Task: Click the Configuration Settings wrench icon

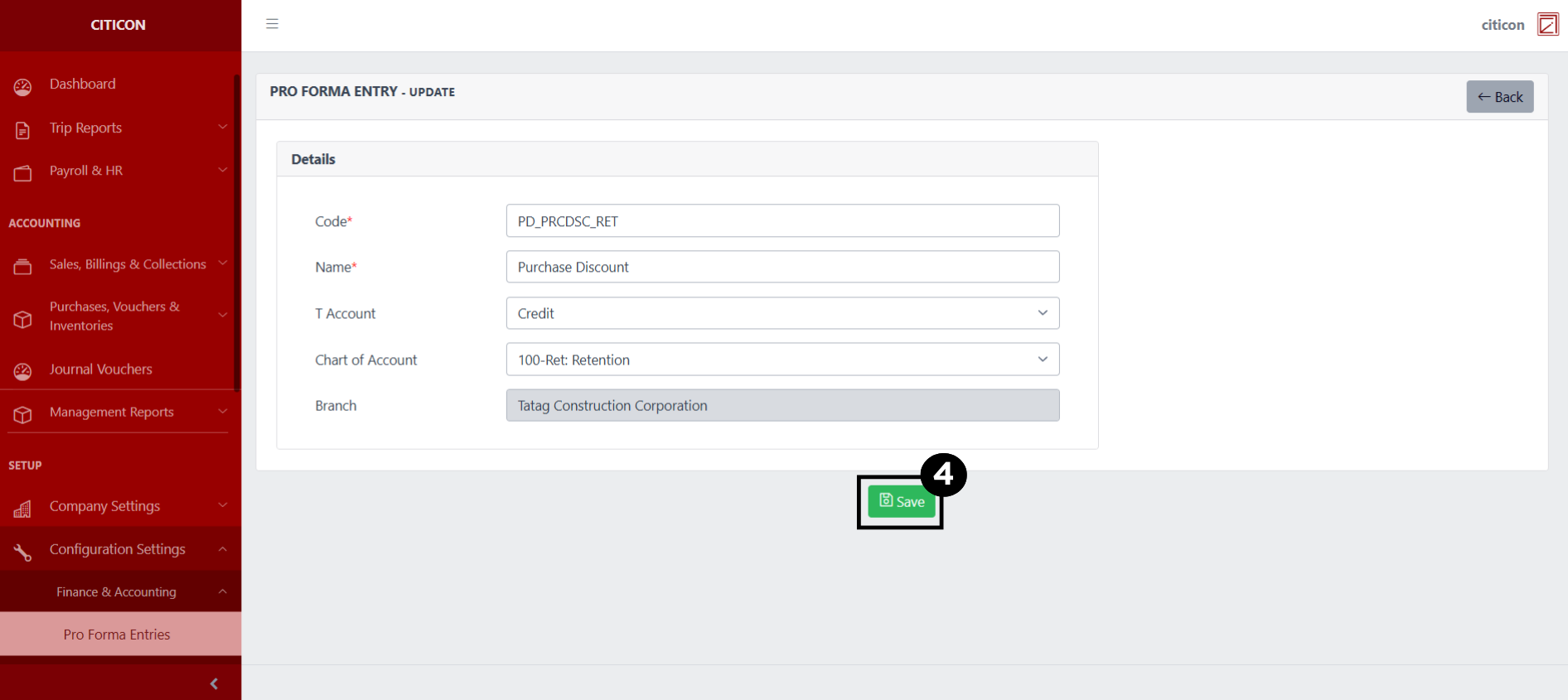Action: (22, 552)
